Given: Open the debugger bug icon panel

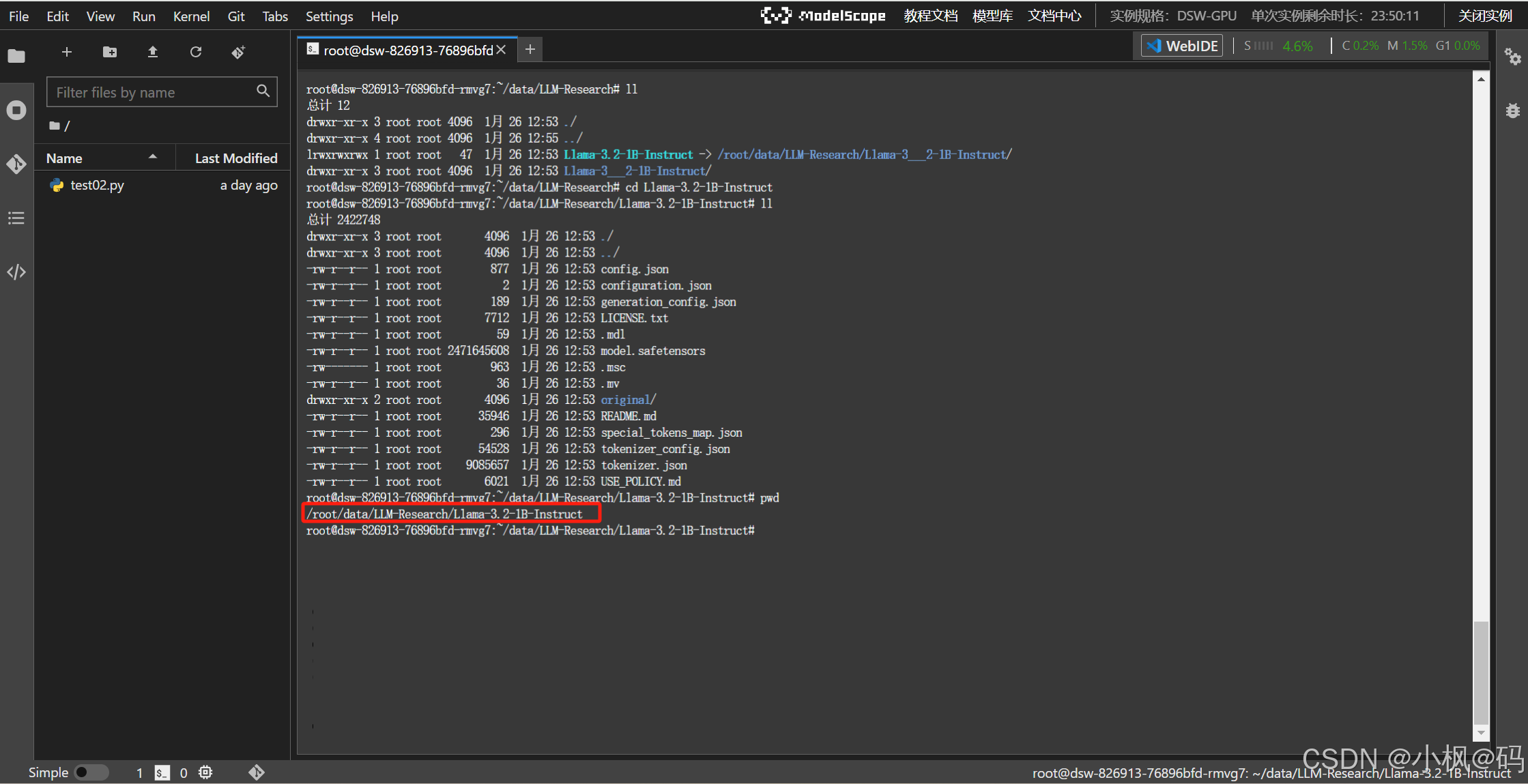Looking at the screenshot, I should (x=1512, y=111).
